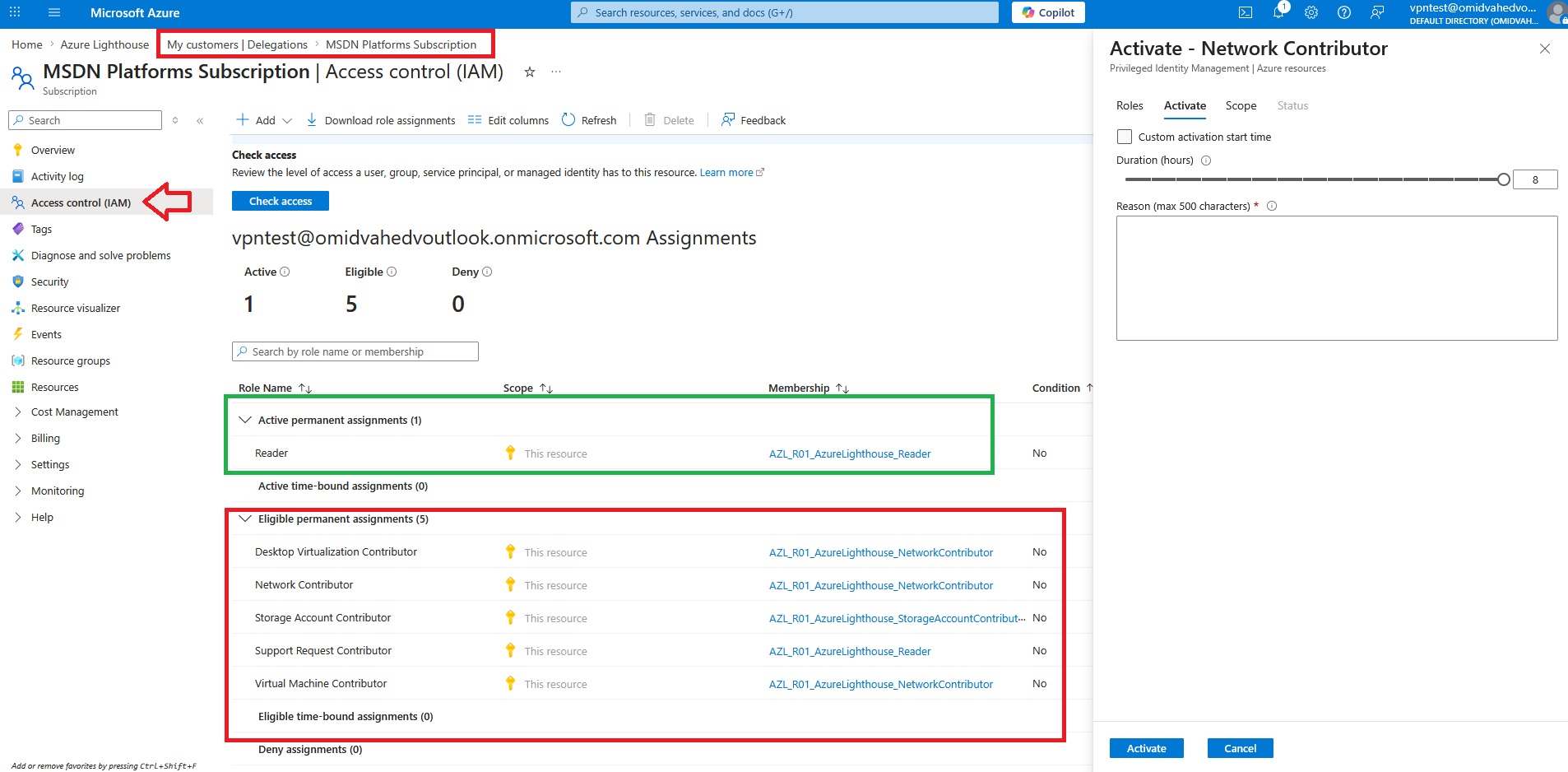Screen dimensions: 1568x772
Task: Open the Add dropdown menu
Action: click(264, 120)
